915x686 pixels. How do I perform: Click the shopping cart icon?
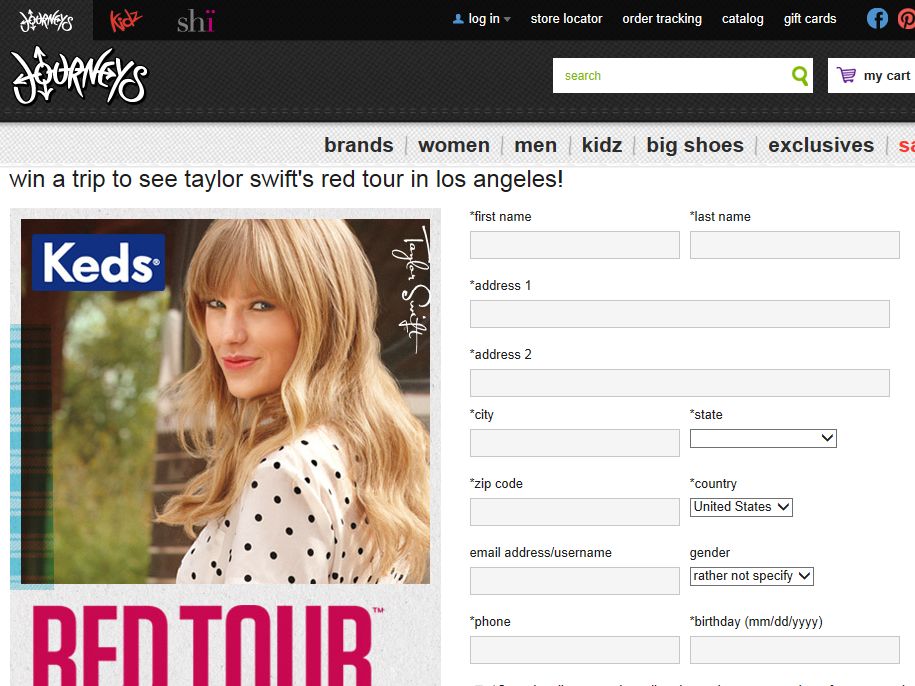[x=846, y=75]
